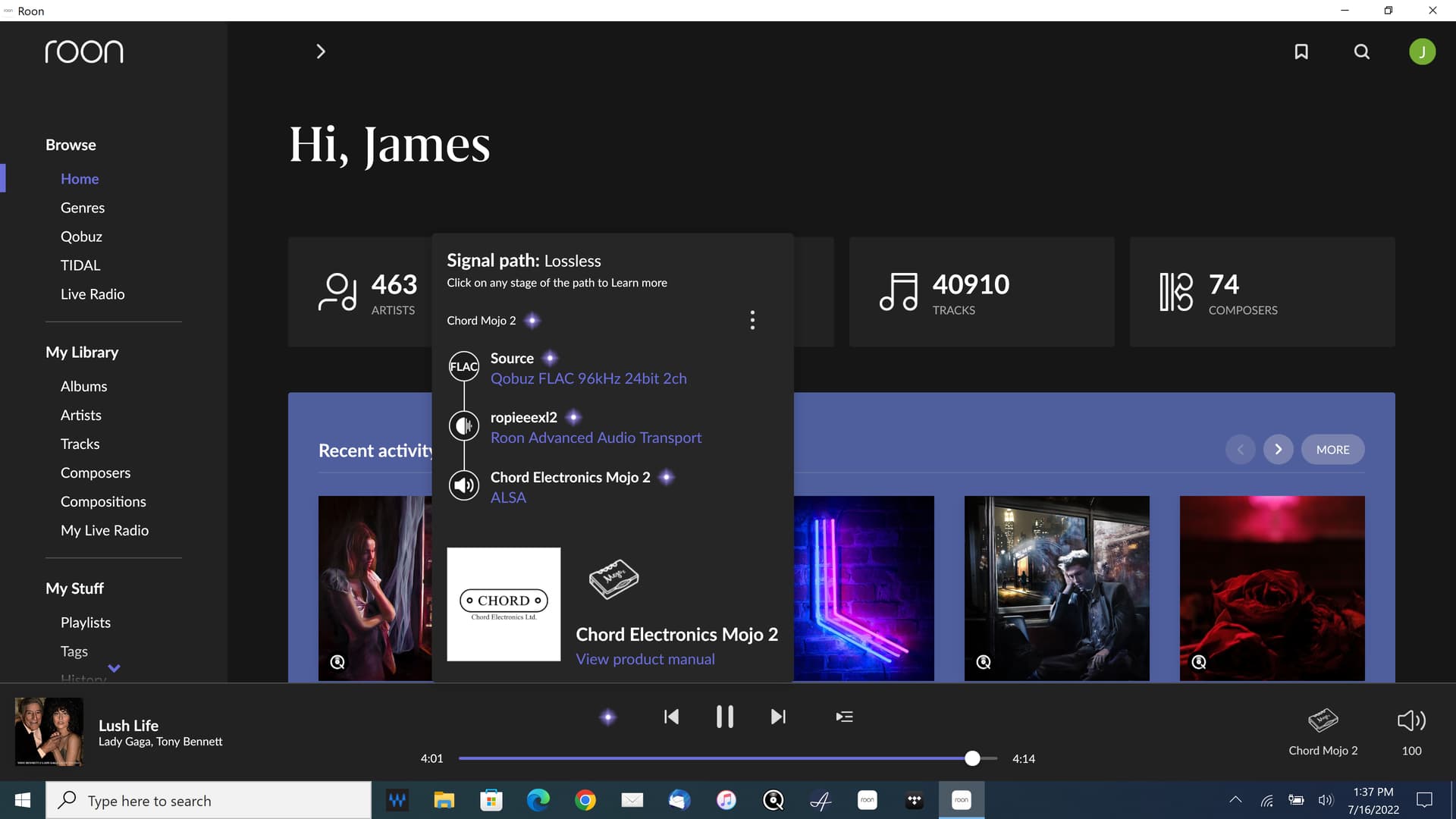Open TIDAL in sidebar
The height and width of the screenshot is (819, 1456).
(x=80, y=265)
